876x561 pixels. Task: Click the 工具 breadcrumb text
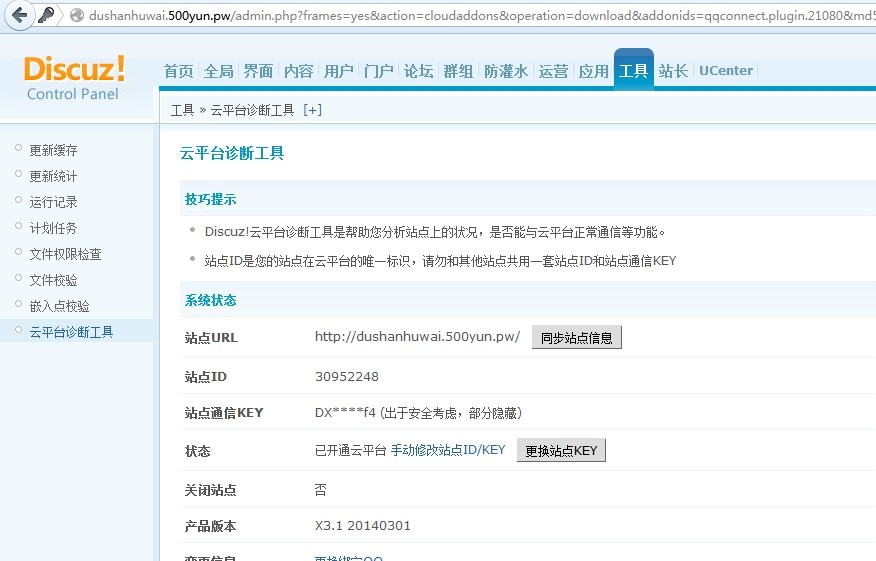(182, 110)
